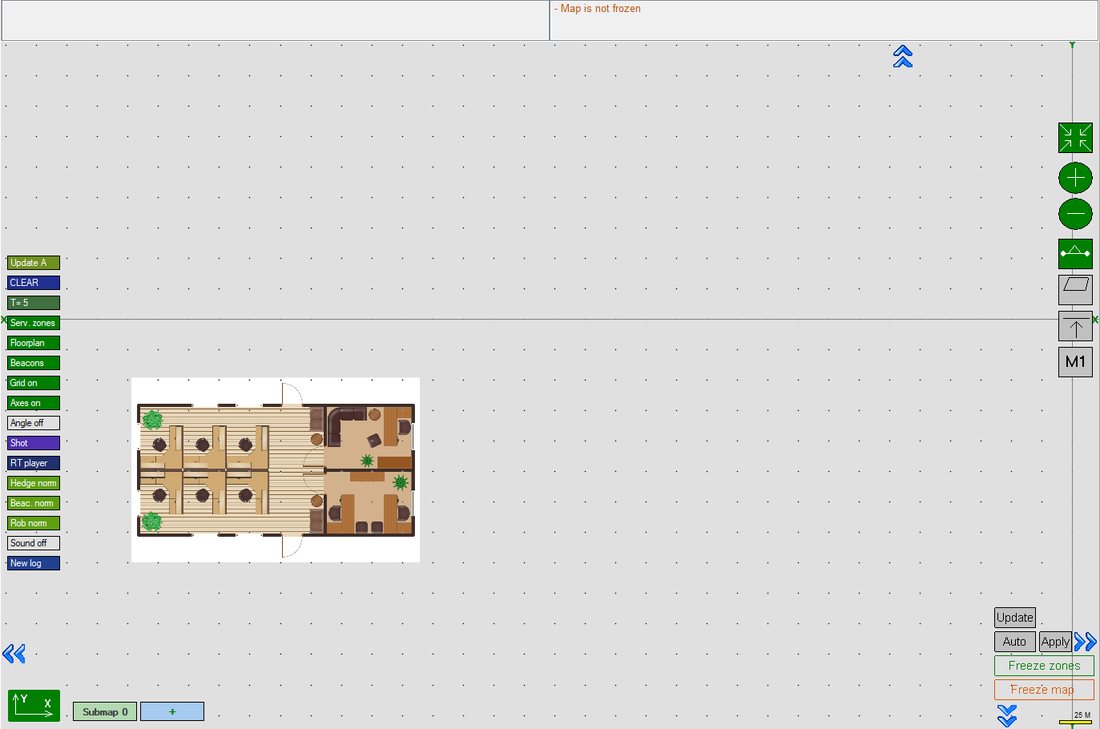
Task: Click the gray up arrow icon
Action: coord(1075,326)
